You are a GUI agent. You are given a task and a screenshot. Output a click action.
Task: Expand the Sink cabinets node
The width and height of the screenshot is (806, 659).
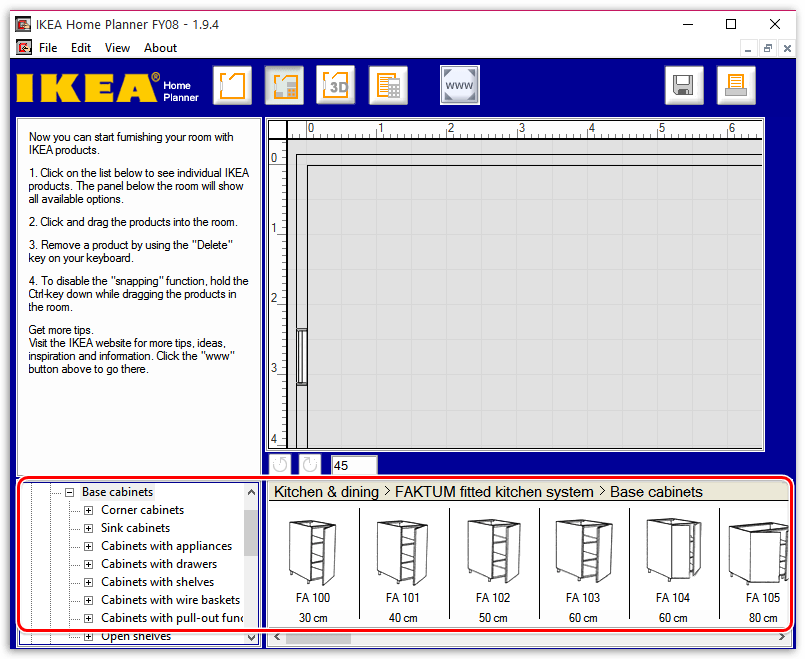(x=89, y=528)
